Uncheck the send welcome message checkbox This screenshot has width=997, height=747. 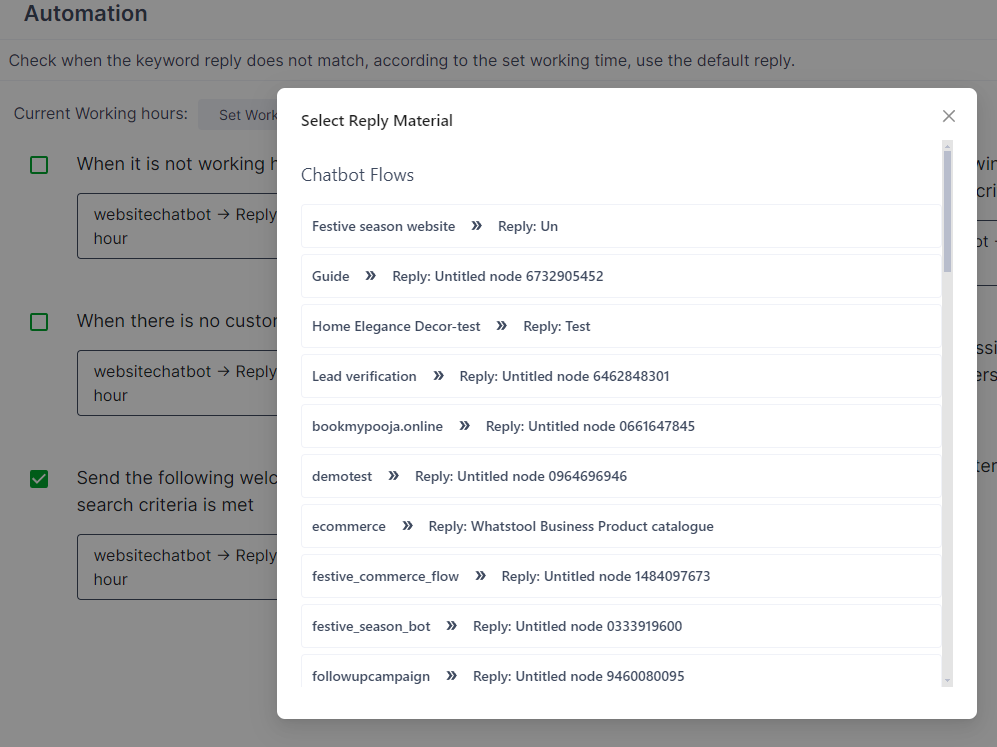tap(39, 479)
